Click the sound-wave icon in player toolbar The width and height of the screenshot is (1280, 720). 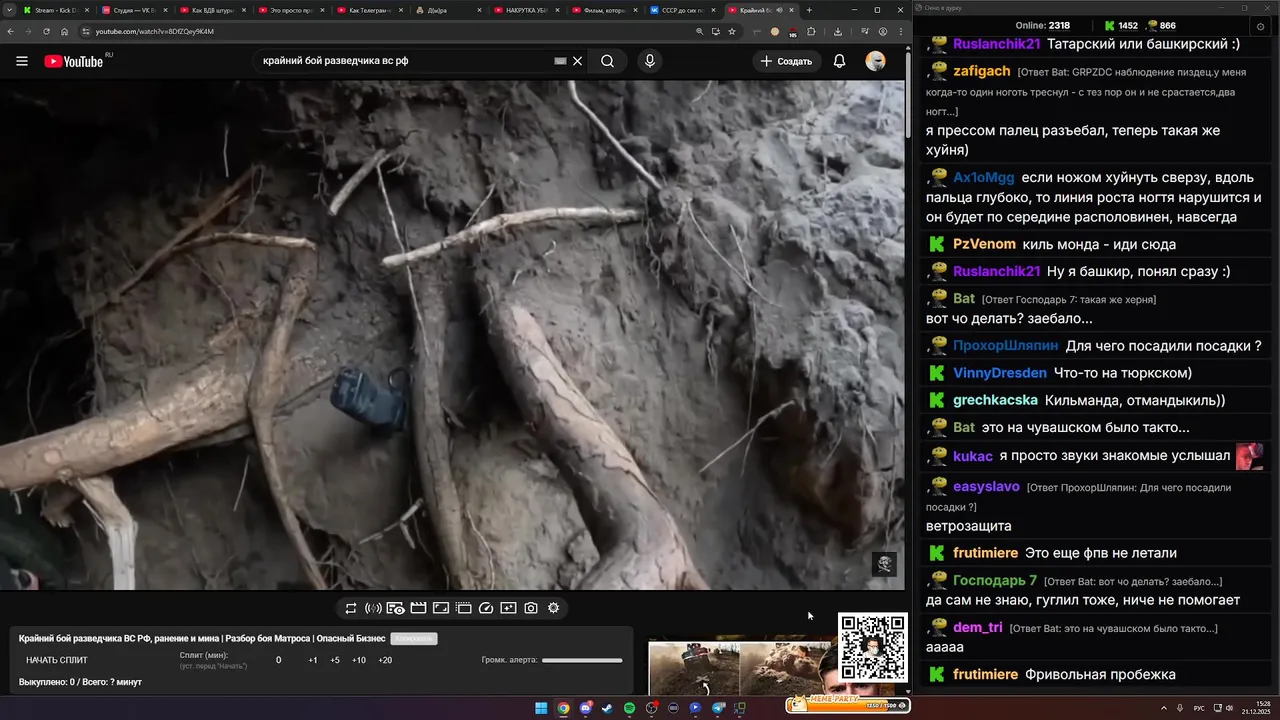tap(373, 608)
